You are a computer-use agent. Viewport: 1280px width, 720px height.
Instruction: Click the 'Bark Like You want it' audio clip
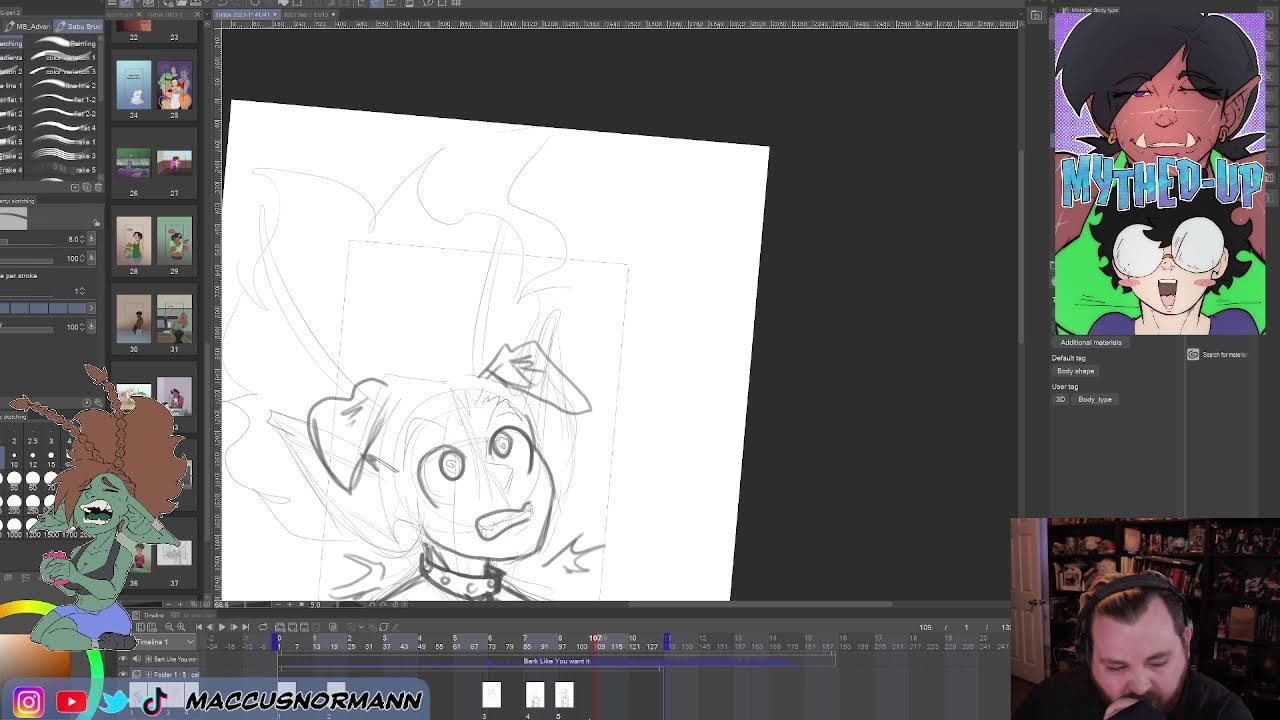[x=556, y=661]
